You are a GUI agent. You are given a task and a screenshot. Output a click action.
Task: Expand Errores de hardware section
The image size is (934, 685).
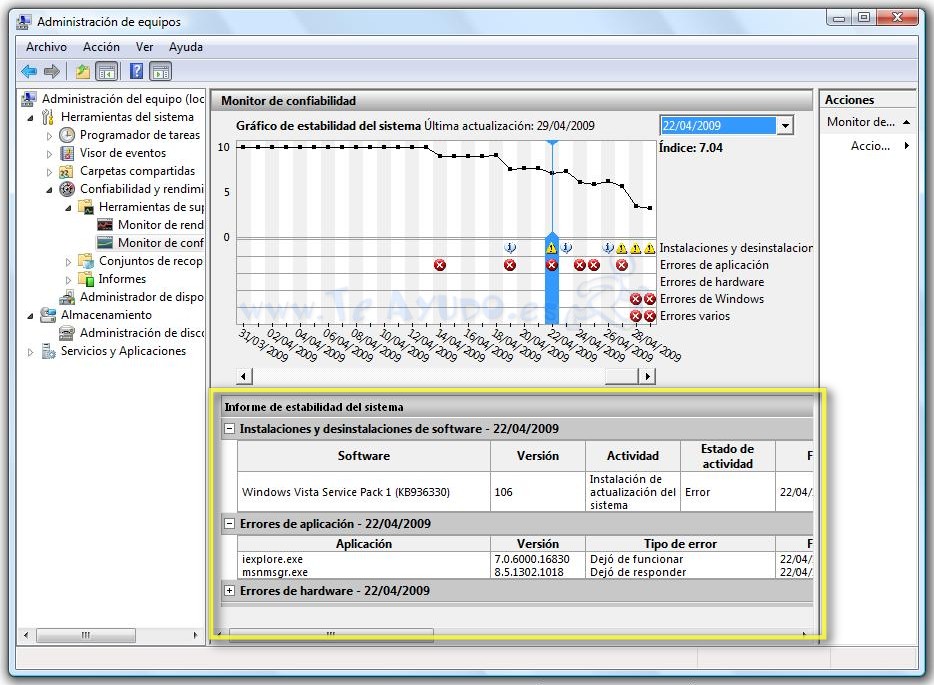(x=230, y=591)
